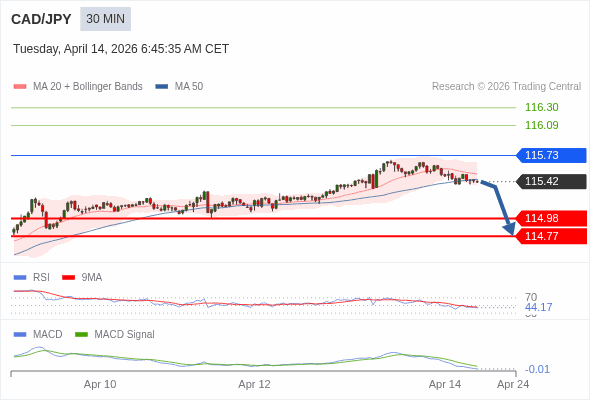The image size is (590, 400).
Task: Click the RSI 70 level label
Action: (x=531, y=297)
